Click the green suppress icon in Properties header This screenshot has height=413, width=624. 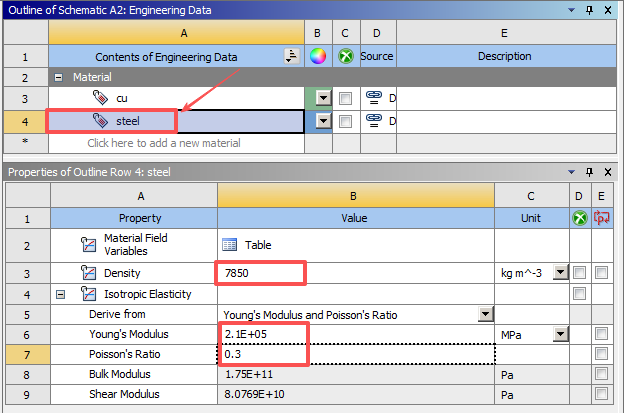pyautogui.click(x=580, y=218)
